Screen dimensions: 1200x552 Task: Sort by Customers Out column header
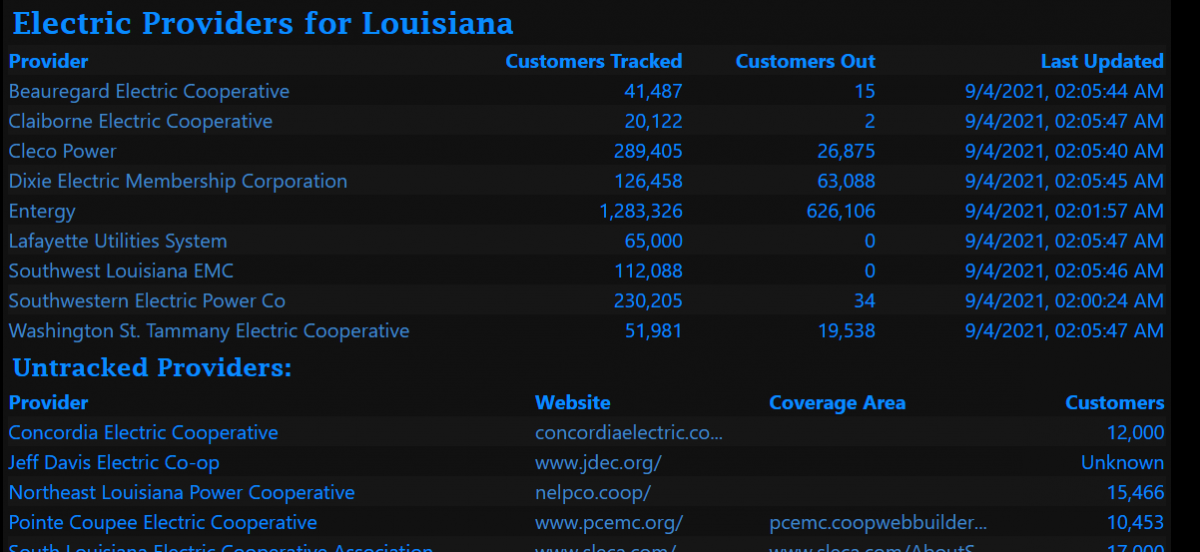(805, 61)
